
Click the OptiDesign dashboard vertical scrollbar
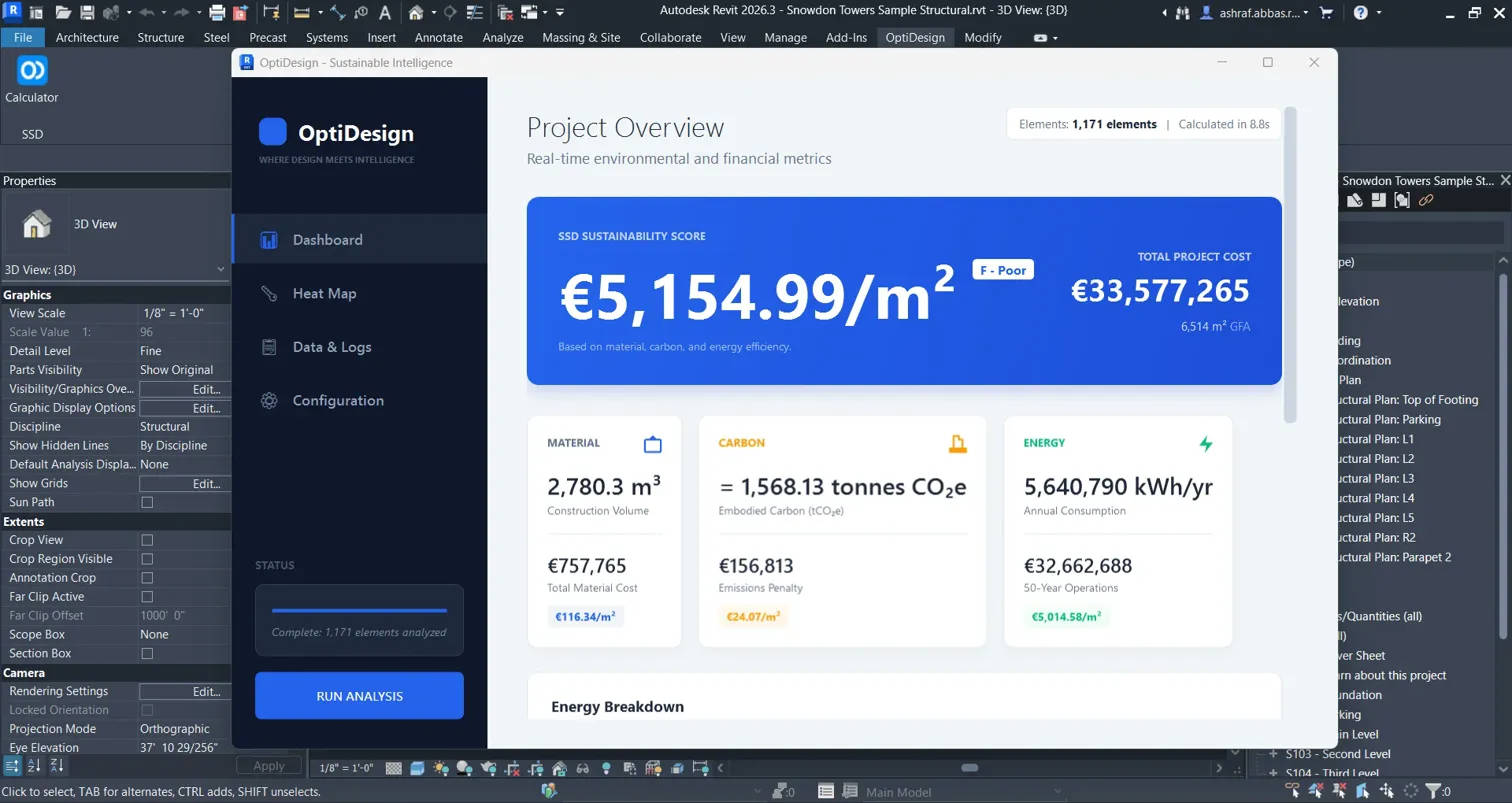(x=1290, y=265)
